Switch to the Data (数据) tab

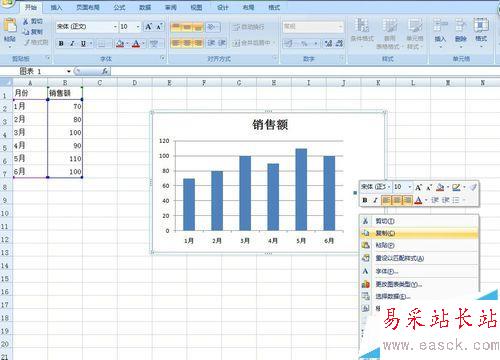(145, 7)
